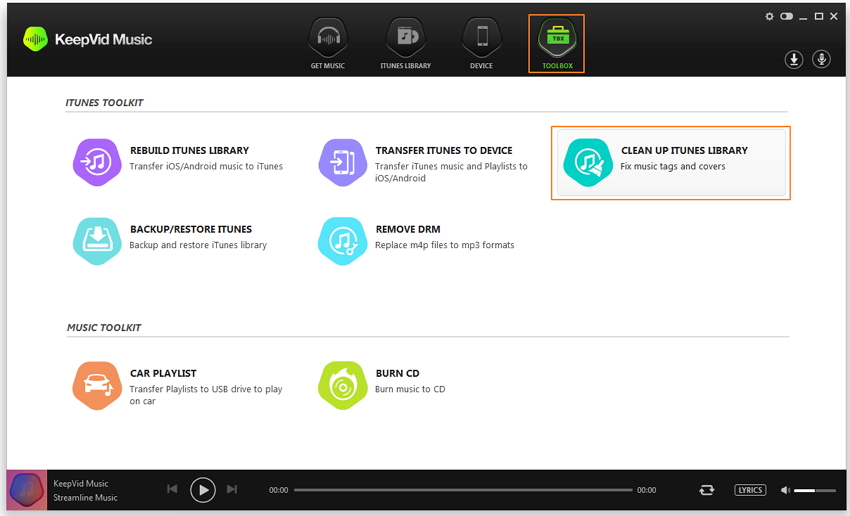Open the Backup/Restore iTunes tool
The height and width of the screenshot is (516, 850).
pos(97,240)
